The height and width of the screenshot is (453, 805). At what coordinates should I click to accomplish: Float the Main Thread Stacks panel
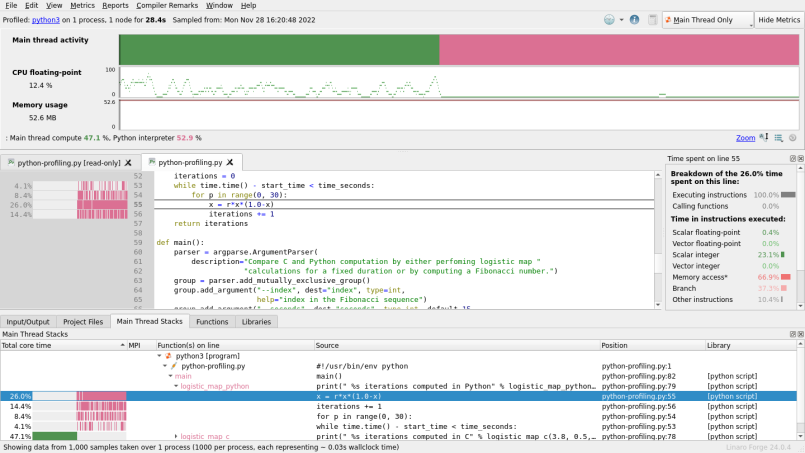click(793, 334)
